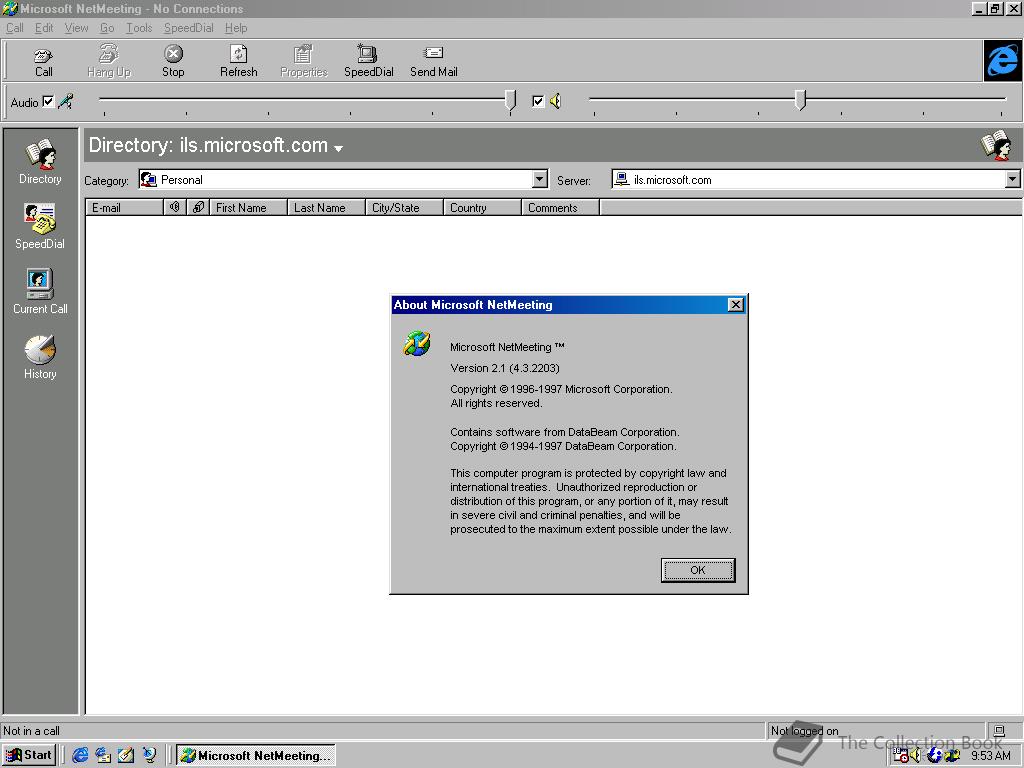Click the Start button
1024x768 pixels.
click(x=29, y=755)
